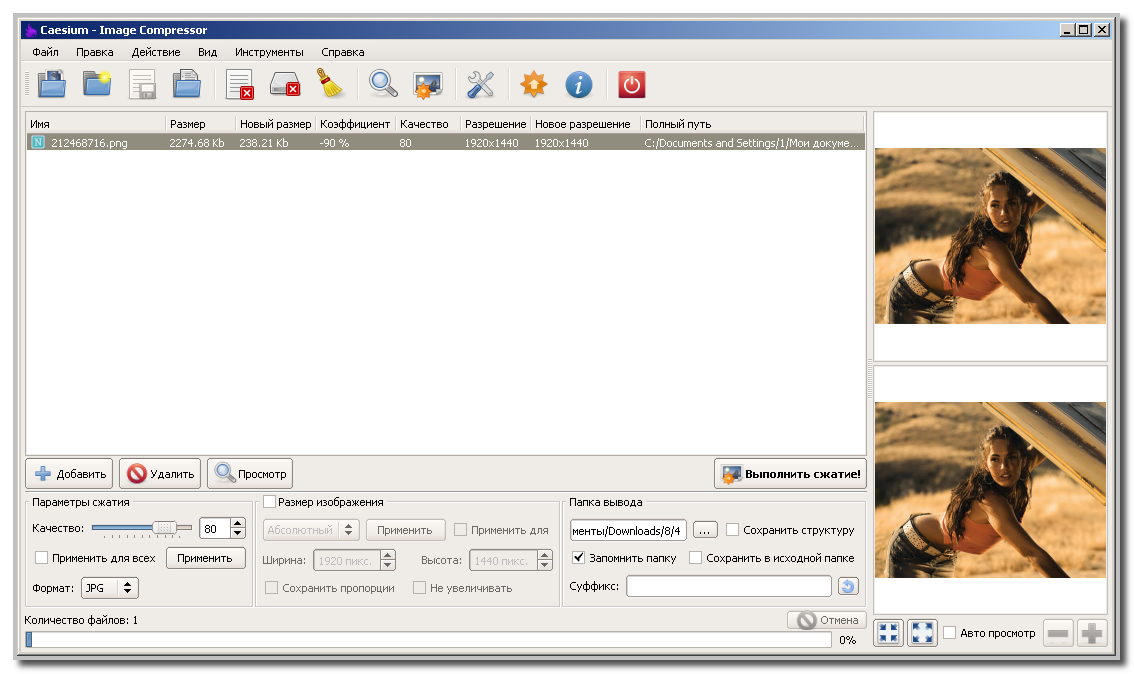Click the blue Info icon

pos(579,84)
